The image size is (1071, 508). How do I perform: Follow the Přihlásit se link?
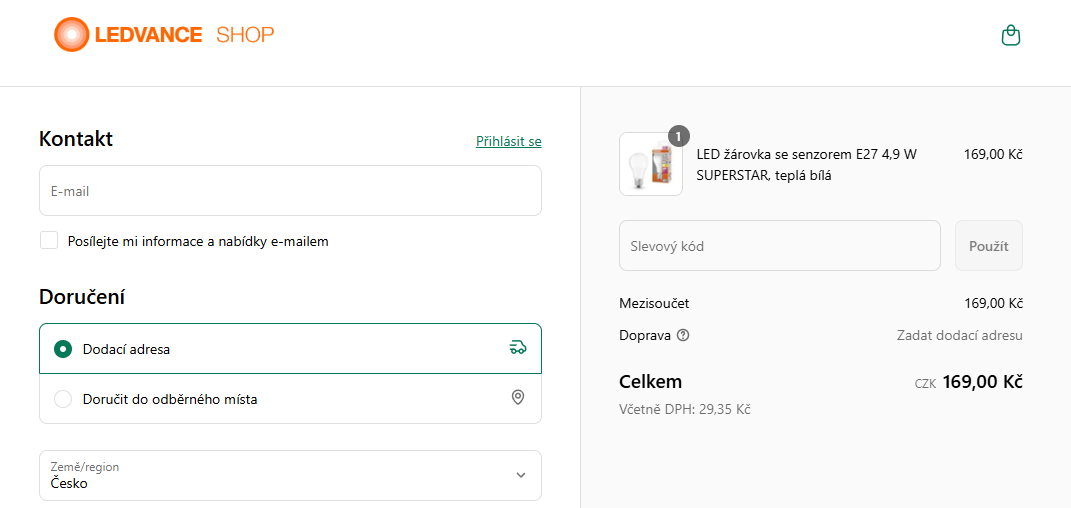click(x=508, y=141)
